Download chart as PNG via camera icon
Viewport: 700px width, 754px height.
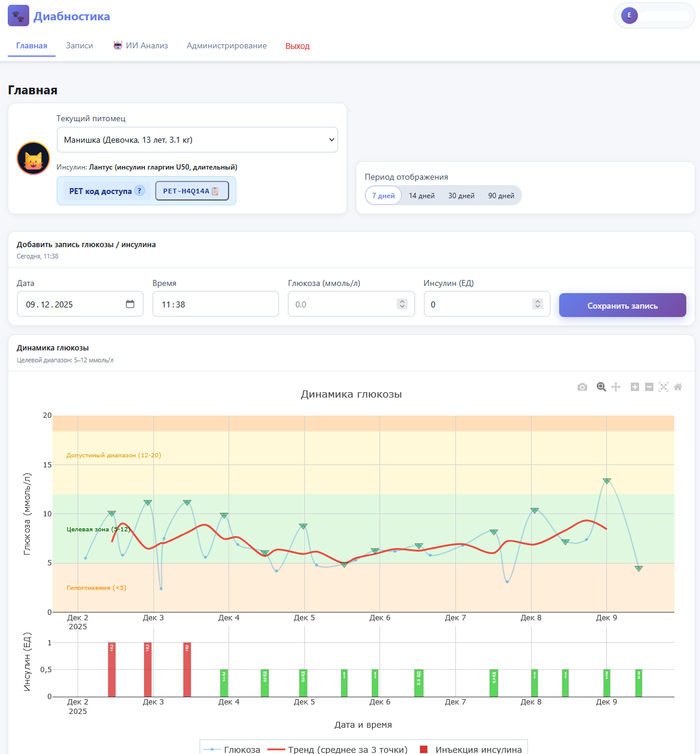[x=582, y=387]
